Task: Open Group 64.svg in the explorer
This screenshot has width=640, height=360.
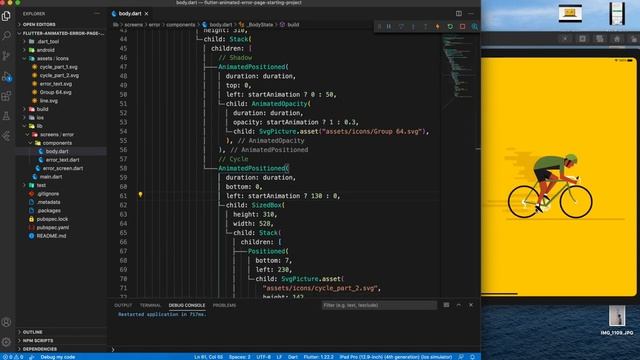Action: point(56,92)
